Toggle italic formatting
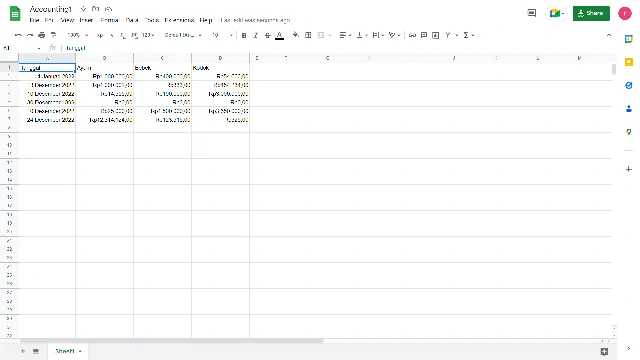640x360 pixels. tap(256, 35)
